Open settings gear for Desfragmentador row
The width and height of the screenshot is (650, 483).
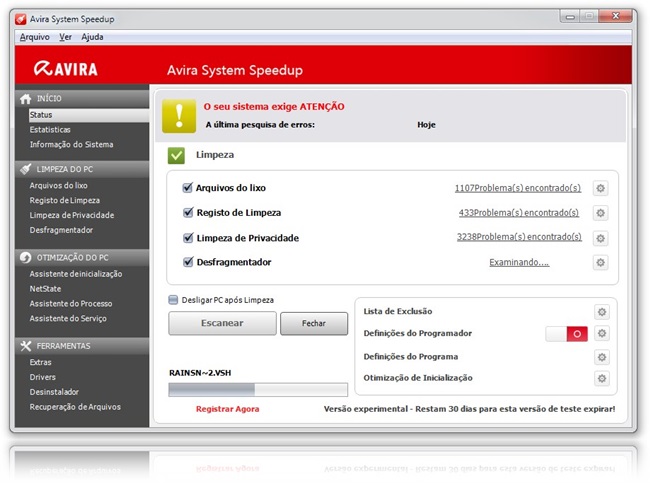600,262
